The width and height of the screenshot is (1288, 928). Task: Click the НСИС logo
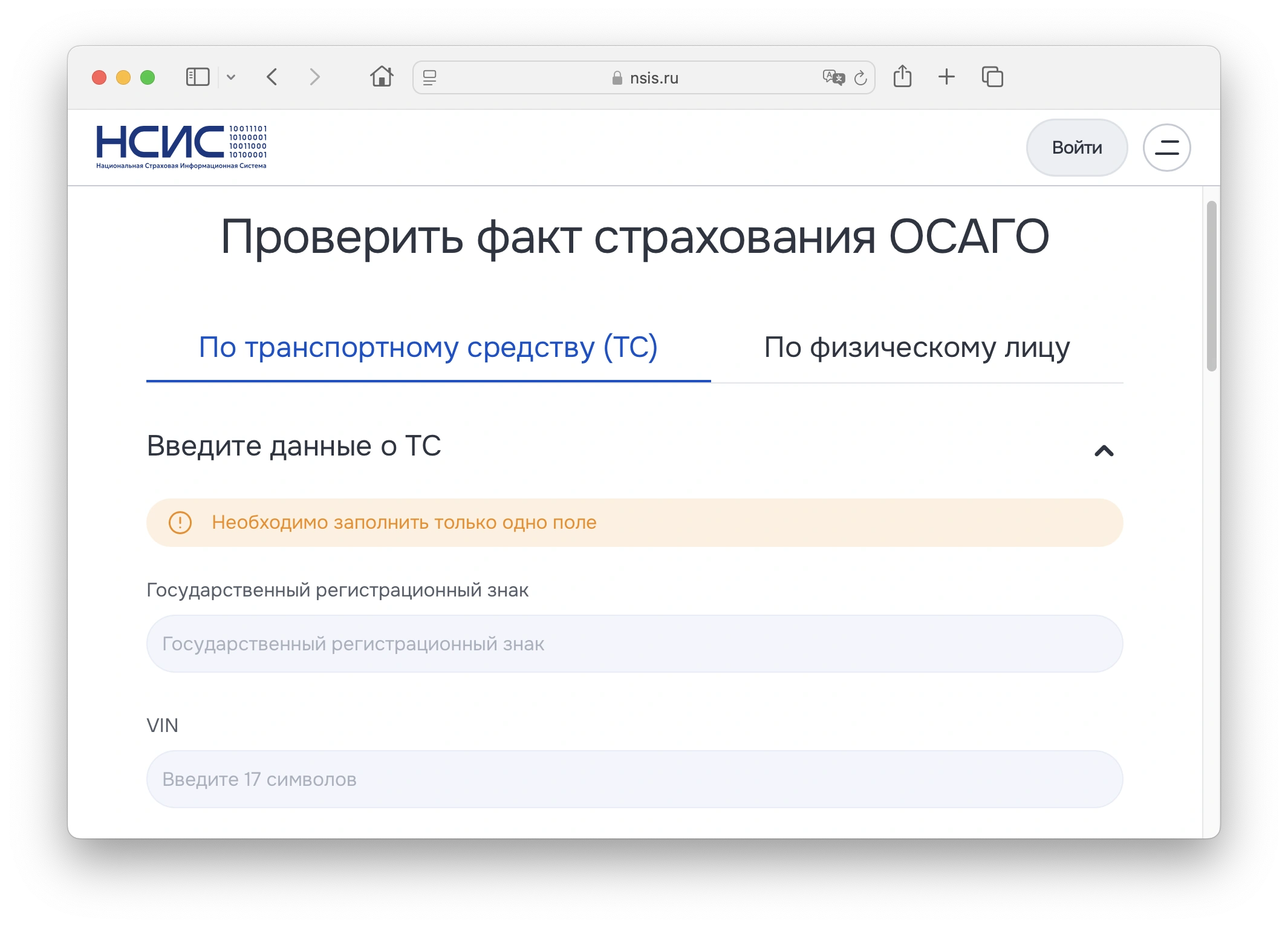point(181,147)
